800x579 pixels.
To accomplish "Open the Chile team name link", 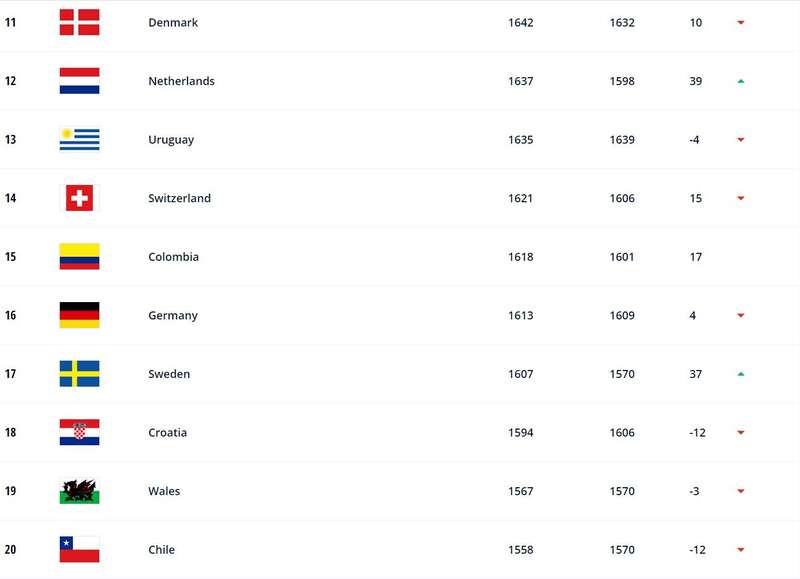I will [x=161, y=549].
